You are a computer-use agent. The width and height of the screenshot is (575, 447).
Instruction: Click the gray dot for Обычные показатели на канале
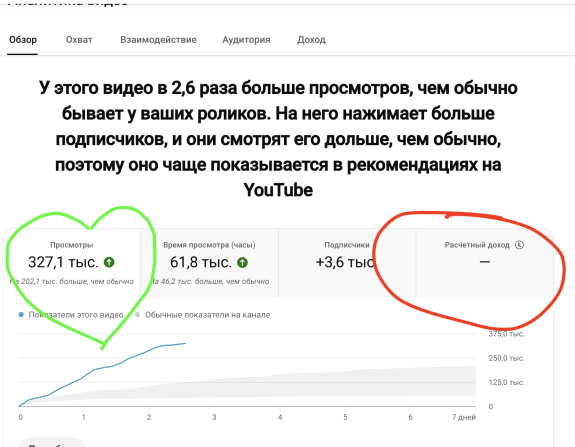[138, 315]
